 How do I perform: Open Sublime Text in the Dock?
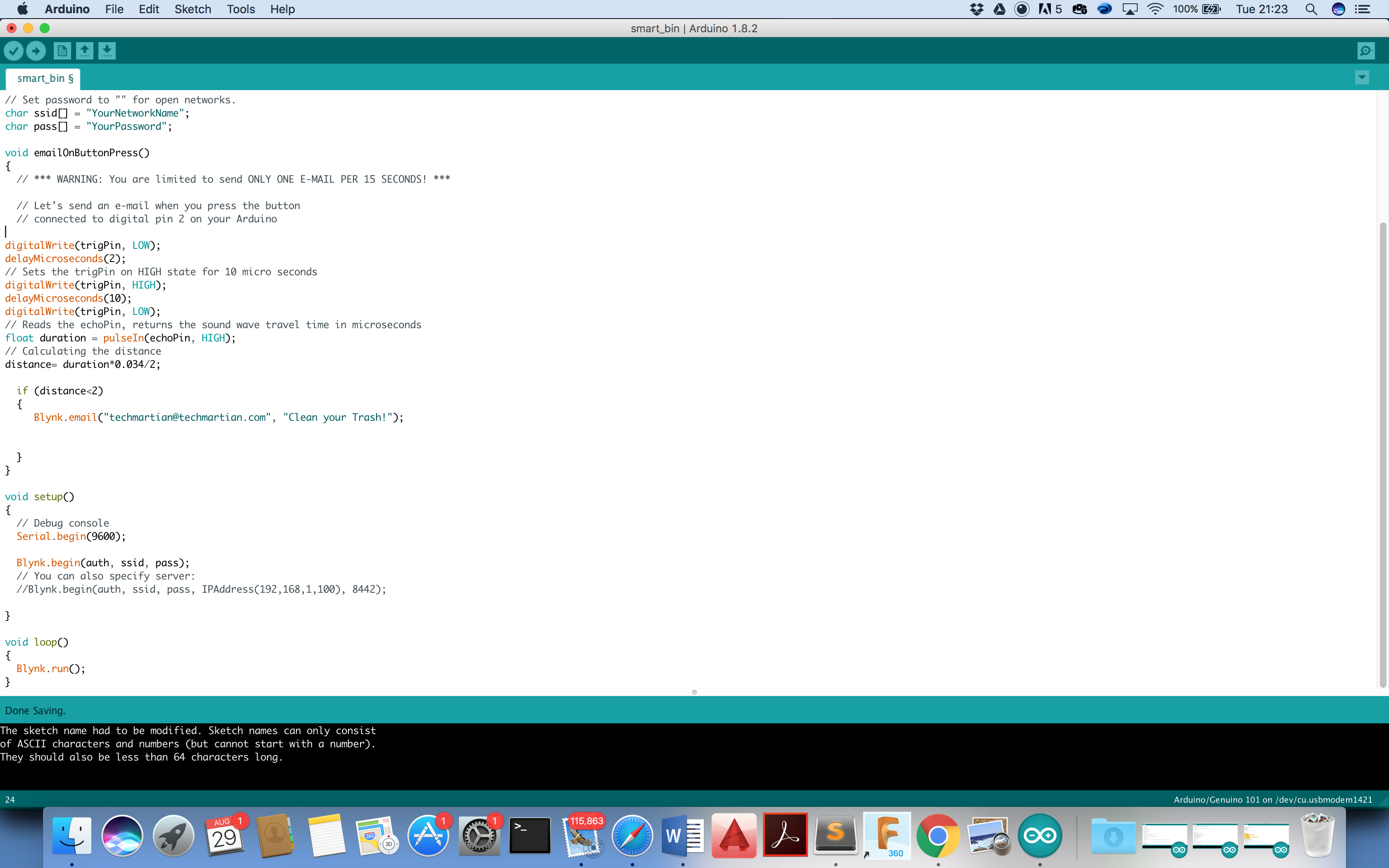tap(836, 836)
